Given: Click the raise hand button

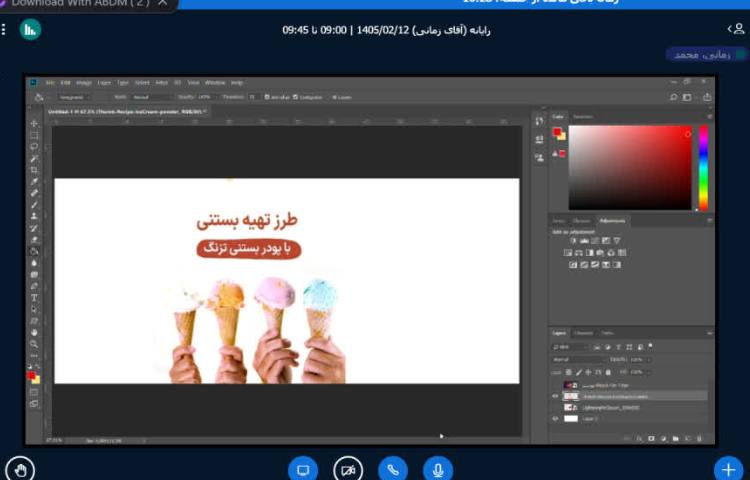Looking at the screenshot, I should click(x=19, y=470).
